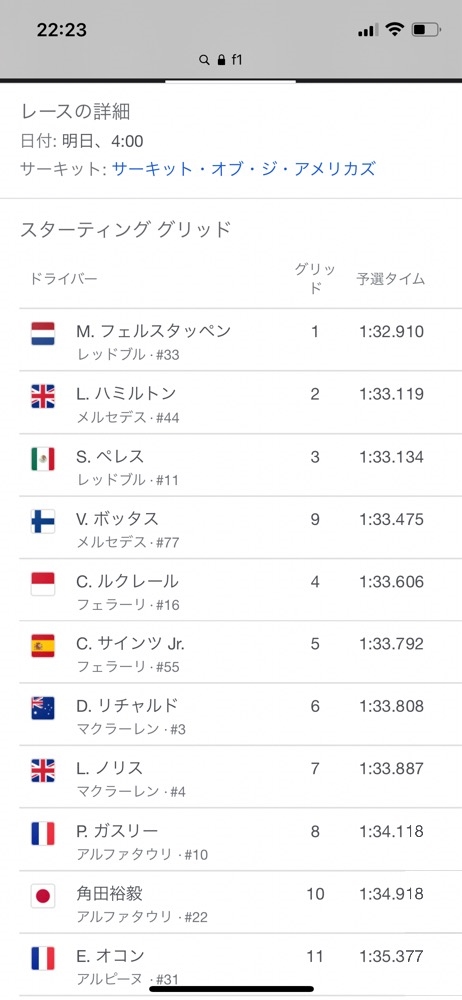462x1000 pixels.
Task: Tap the Finland flag beside V. ボッタス
Action: [43, 522]
